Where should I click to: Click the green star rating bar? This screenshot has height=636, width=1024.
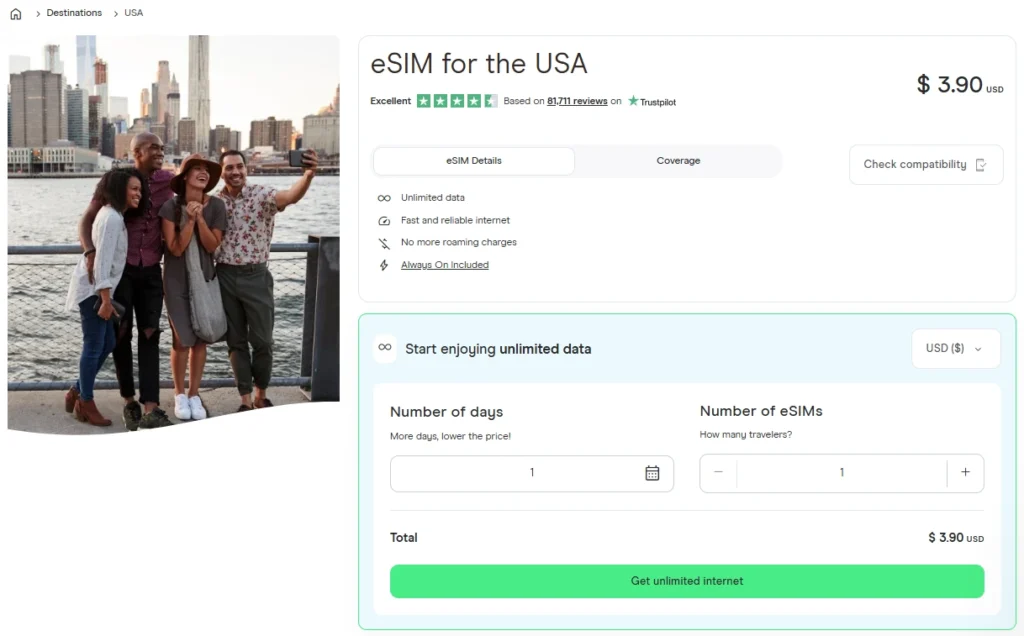[x=457, y=101]
